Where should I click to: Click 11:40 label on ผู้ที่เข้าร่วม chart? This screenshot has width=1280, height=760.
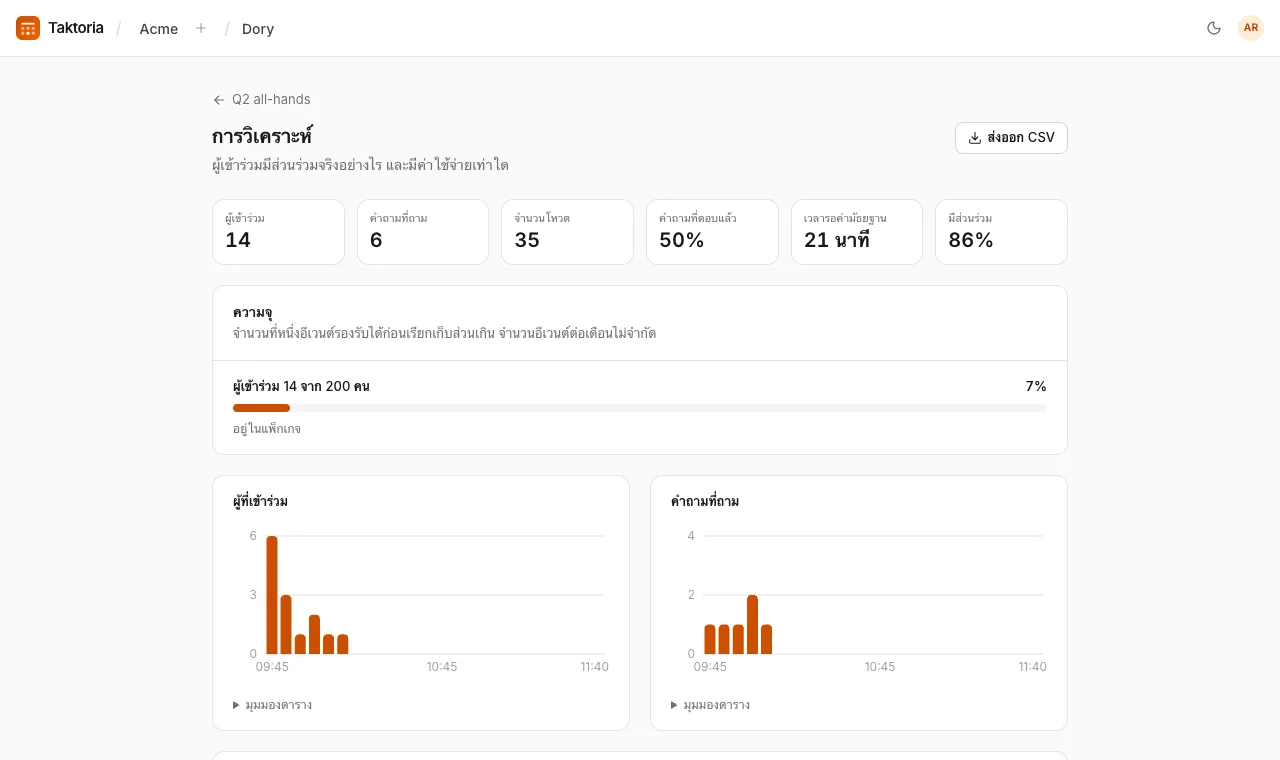pos(594,667)
